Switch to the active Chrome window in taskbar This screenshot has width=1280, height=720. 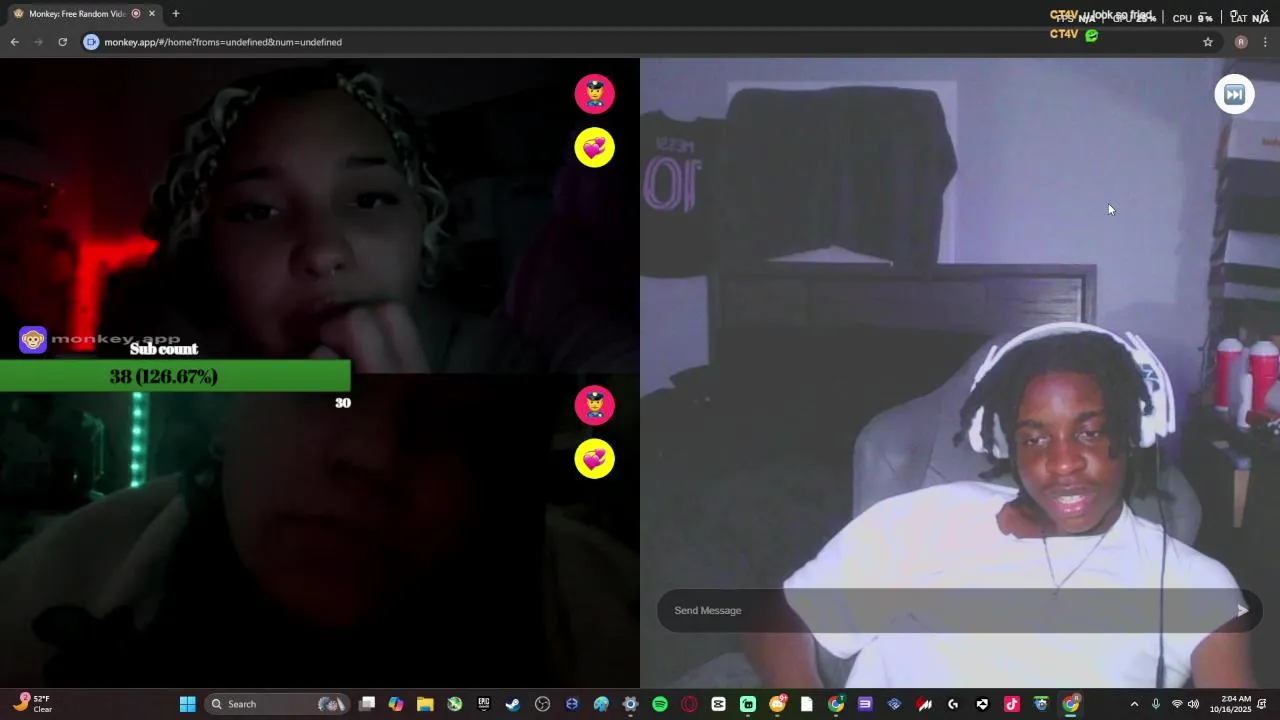pos(1071,704)
